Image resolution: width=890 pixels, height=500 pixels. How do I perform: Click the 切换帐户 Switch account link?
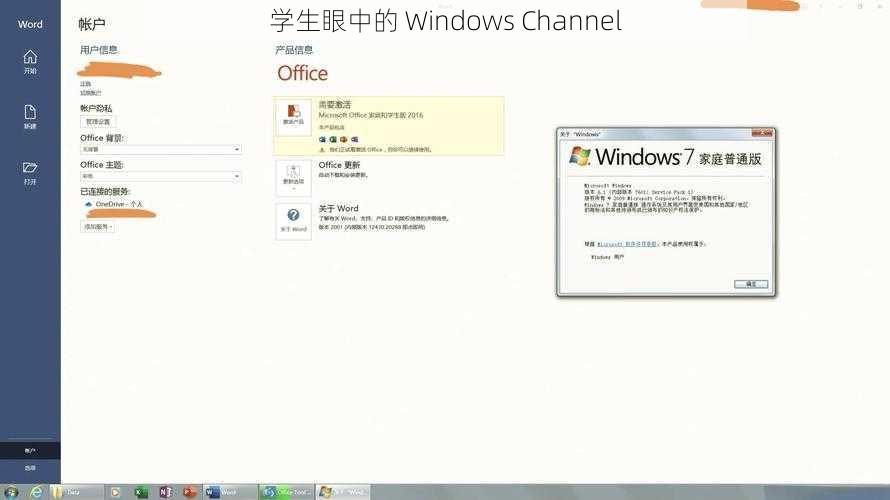(x=90, y=93)
